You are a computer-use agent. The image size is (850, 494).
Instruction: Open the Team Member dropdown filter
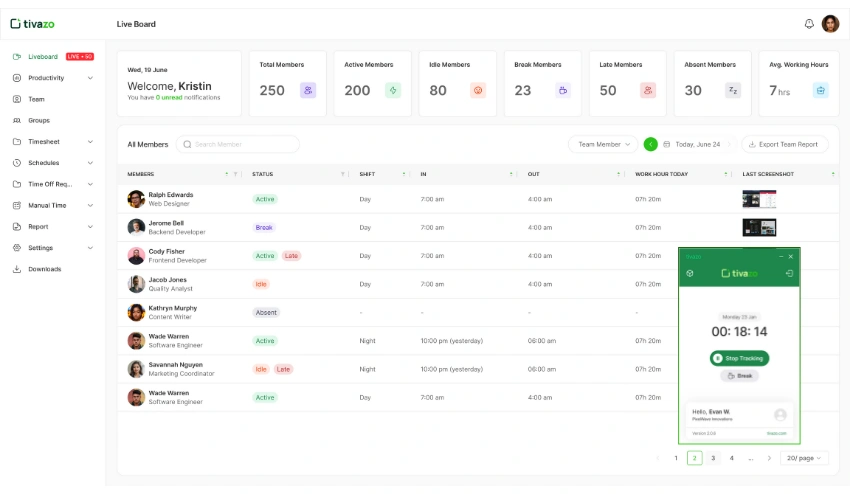pos(603,144)
